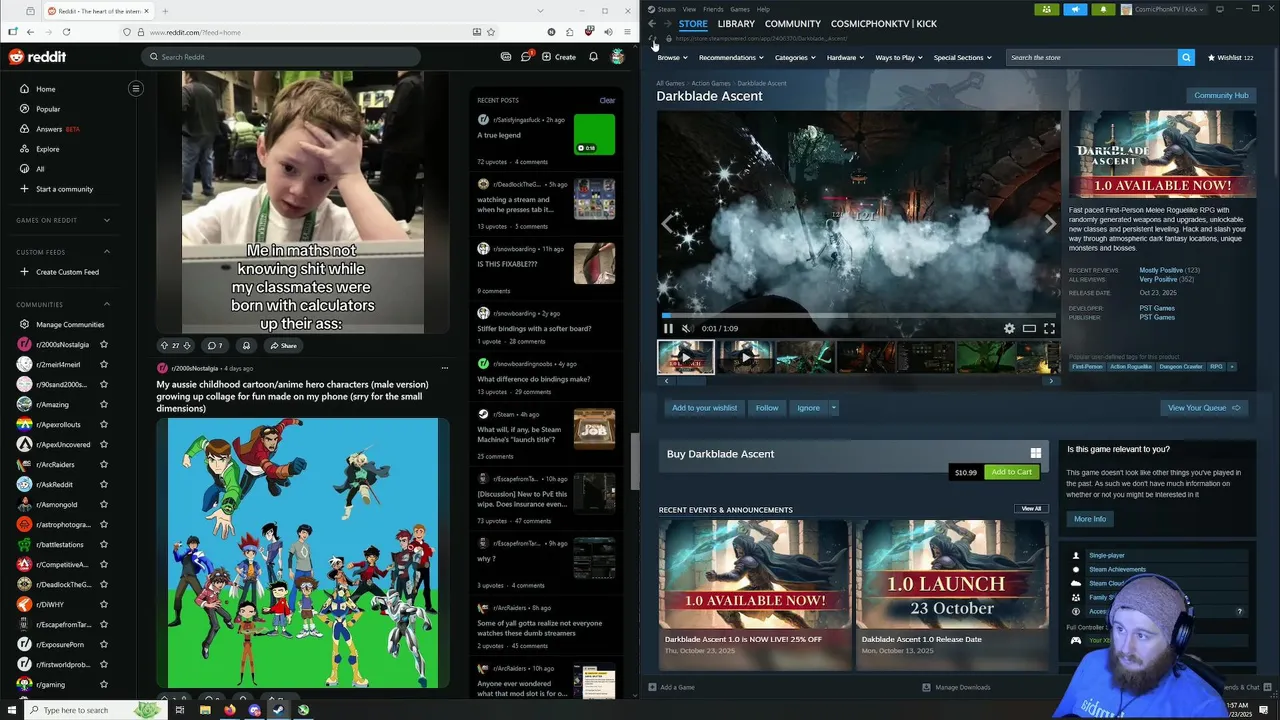Open the Firefox application menu
Image resolution: width=1280 pixels, height=720 pixels.
point(627,32)
